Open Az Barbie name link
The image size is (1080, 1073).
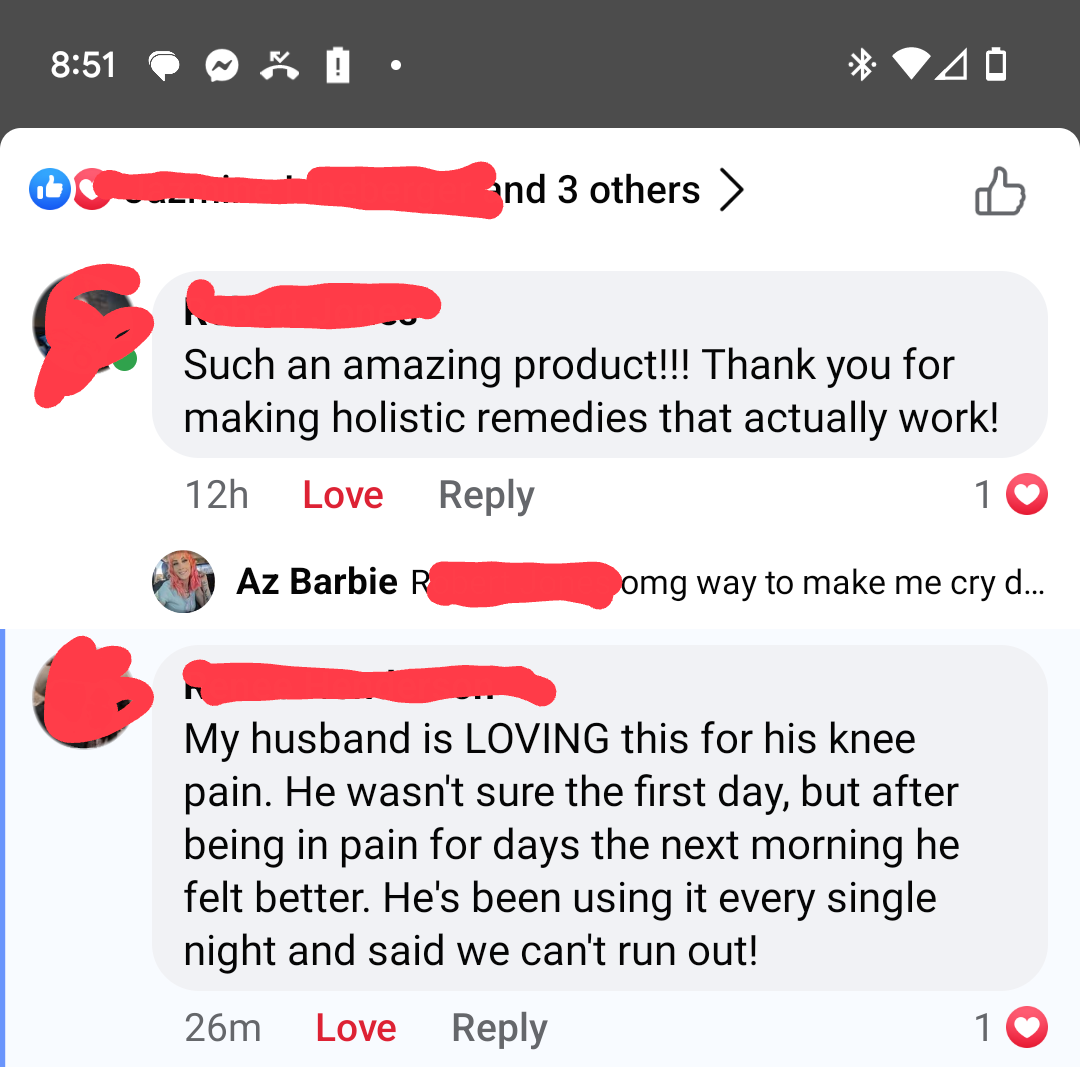(x=317, y=582)
